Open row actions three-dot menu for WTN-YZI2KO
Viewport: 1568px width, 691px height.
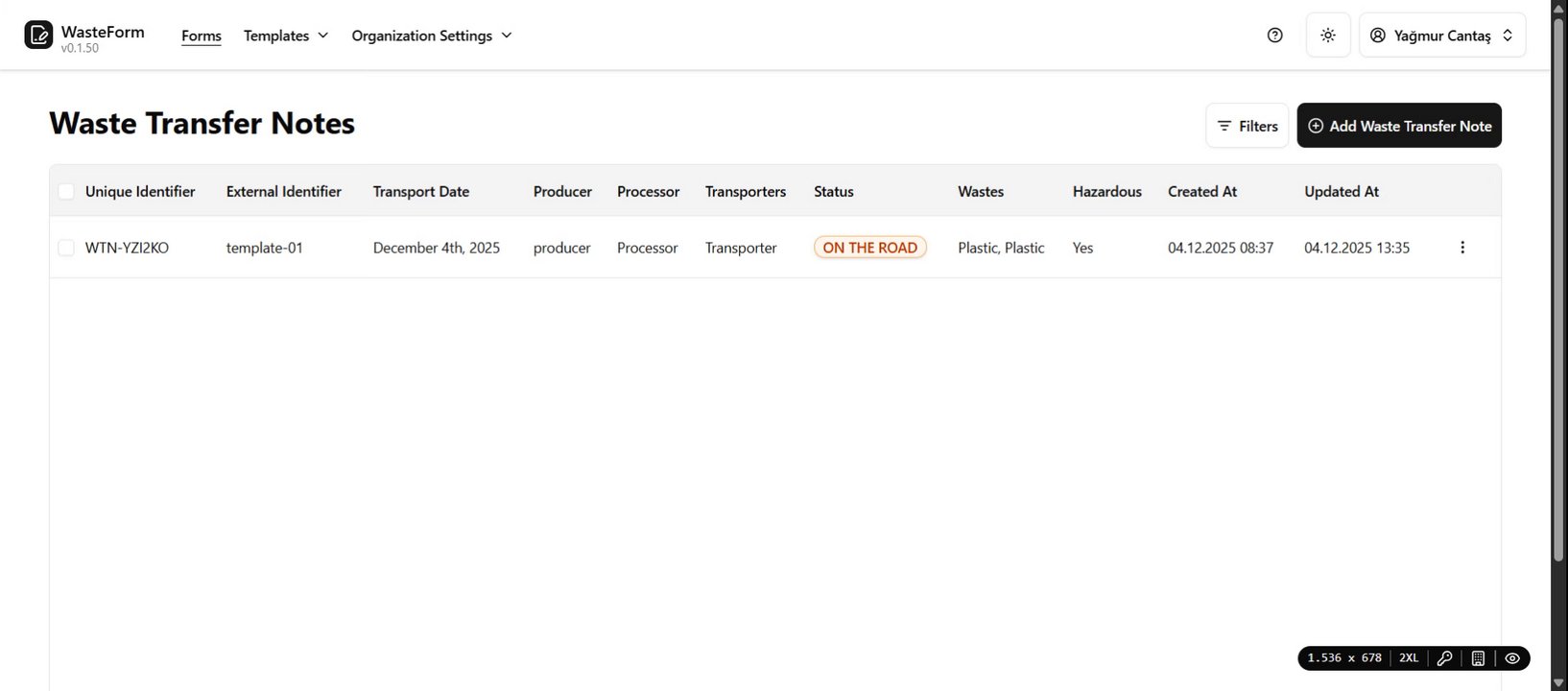click(1461, 248)
